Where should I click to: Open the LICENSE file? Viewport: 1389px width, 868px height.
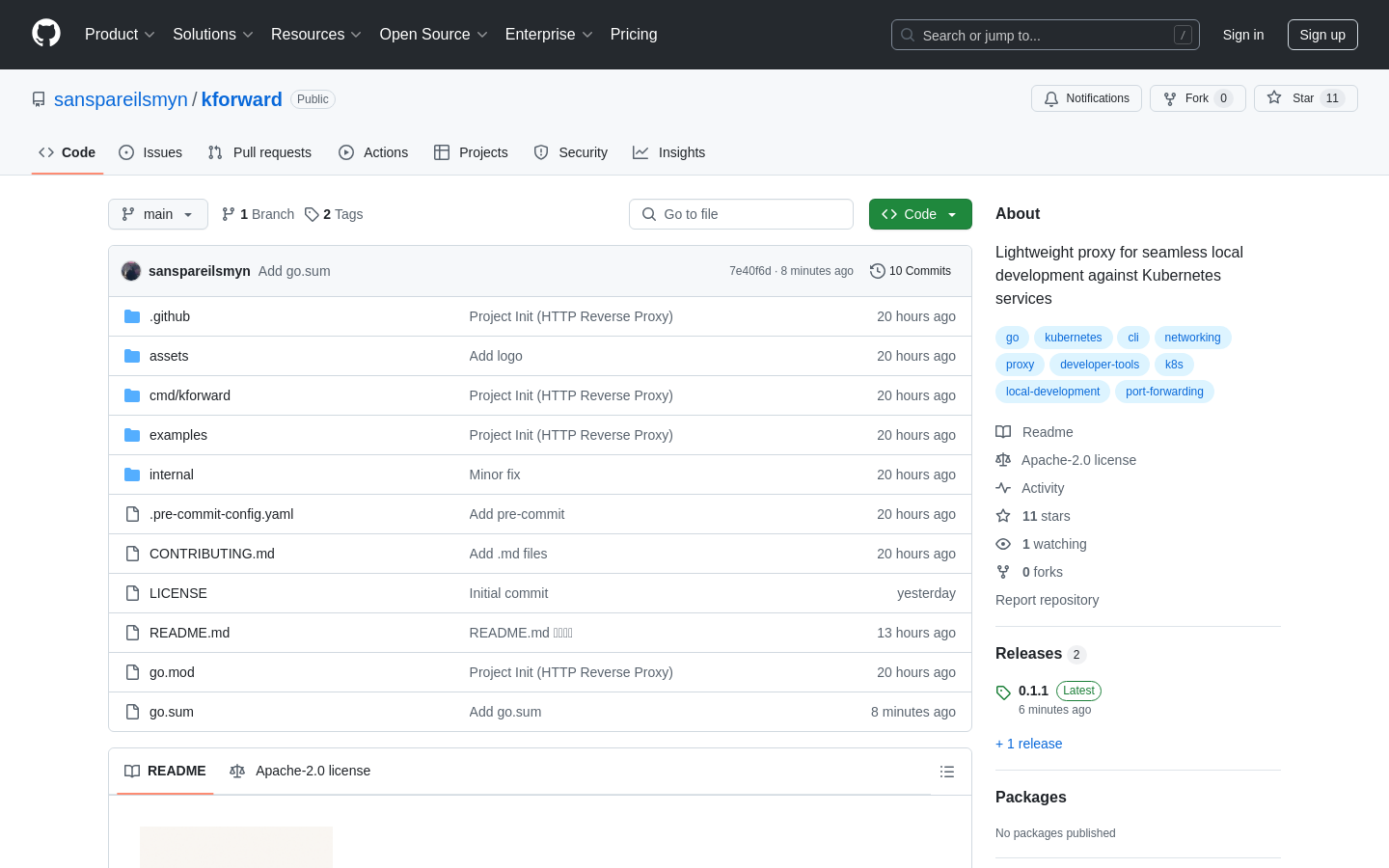pos(178,593)
